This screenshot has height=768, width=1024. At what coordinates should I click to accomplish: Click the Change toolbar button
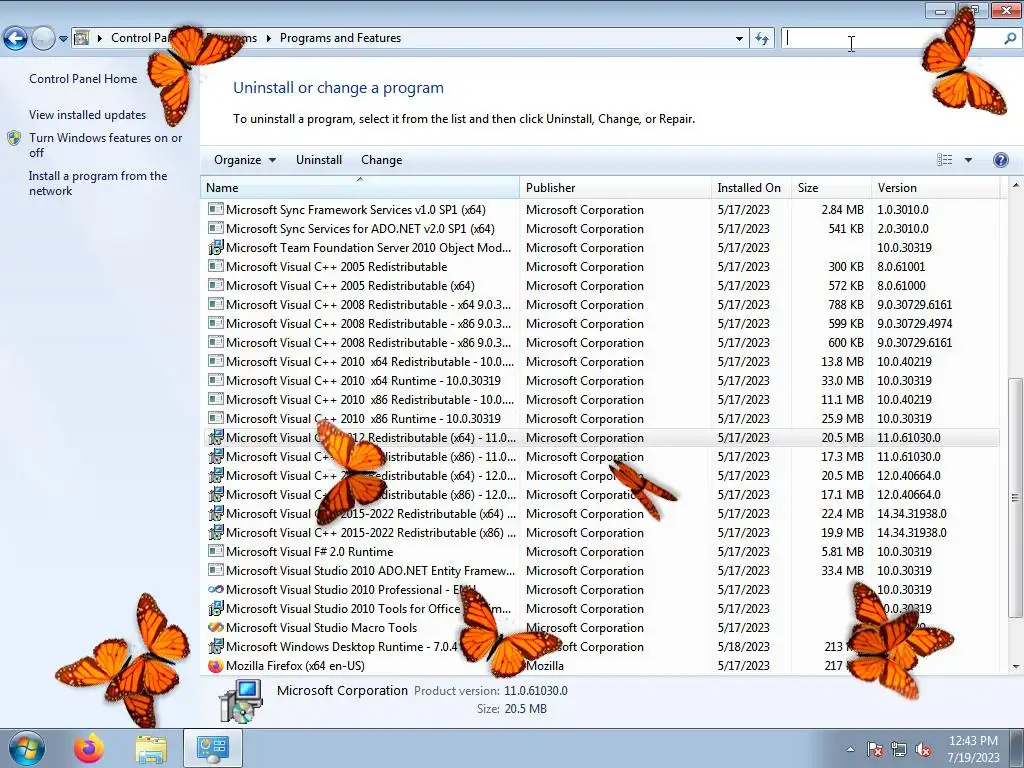coord(381,160)
